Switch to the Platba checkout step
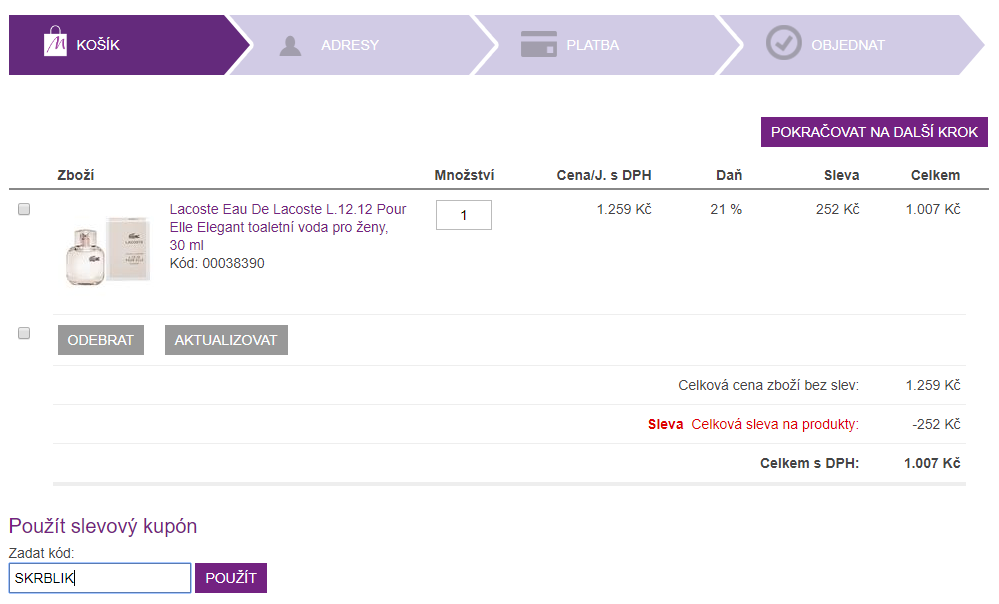Image resolution: width=999 pixels, height=604 pixels. click(x=607, y=45)
